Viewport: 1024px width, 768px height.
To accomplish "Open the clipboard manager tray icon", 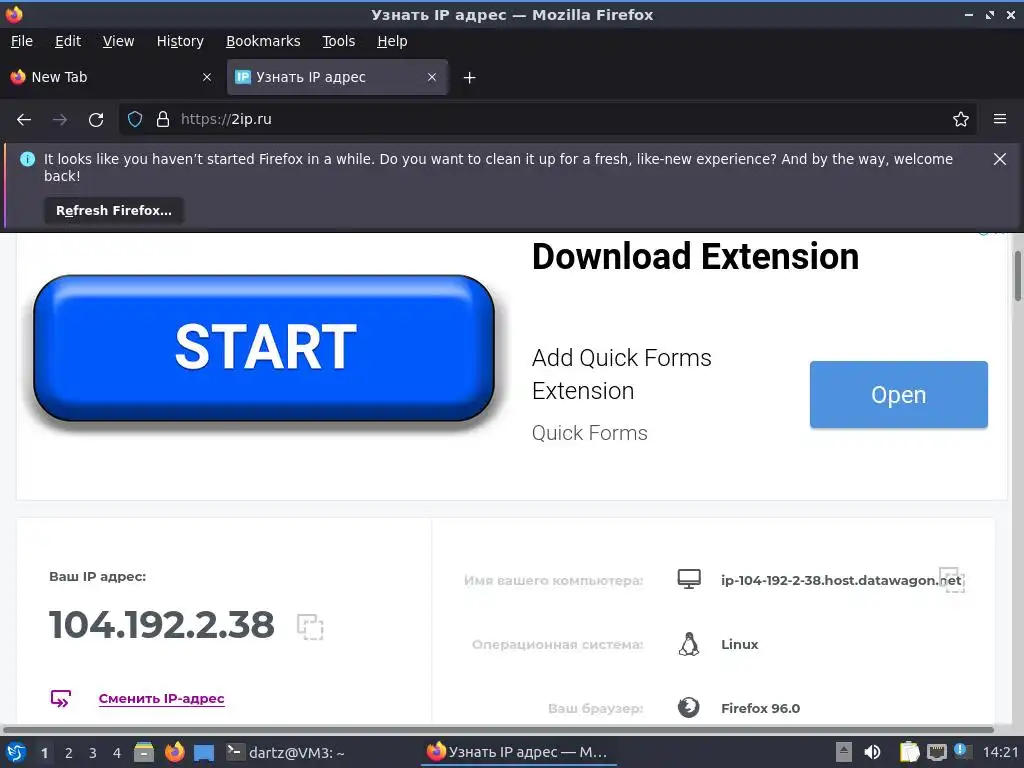I will point(909,752).
